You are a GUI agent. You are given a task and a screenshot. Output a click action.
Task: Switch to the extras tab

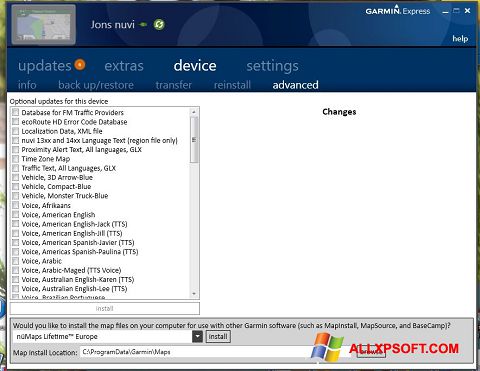click(x=124, y=66)
